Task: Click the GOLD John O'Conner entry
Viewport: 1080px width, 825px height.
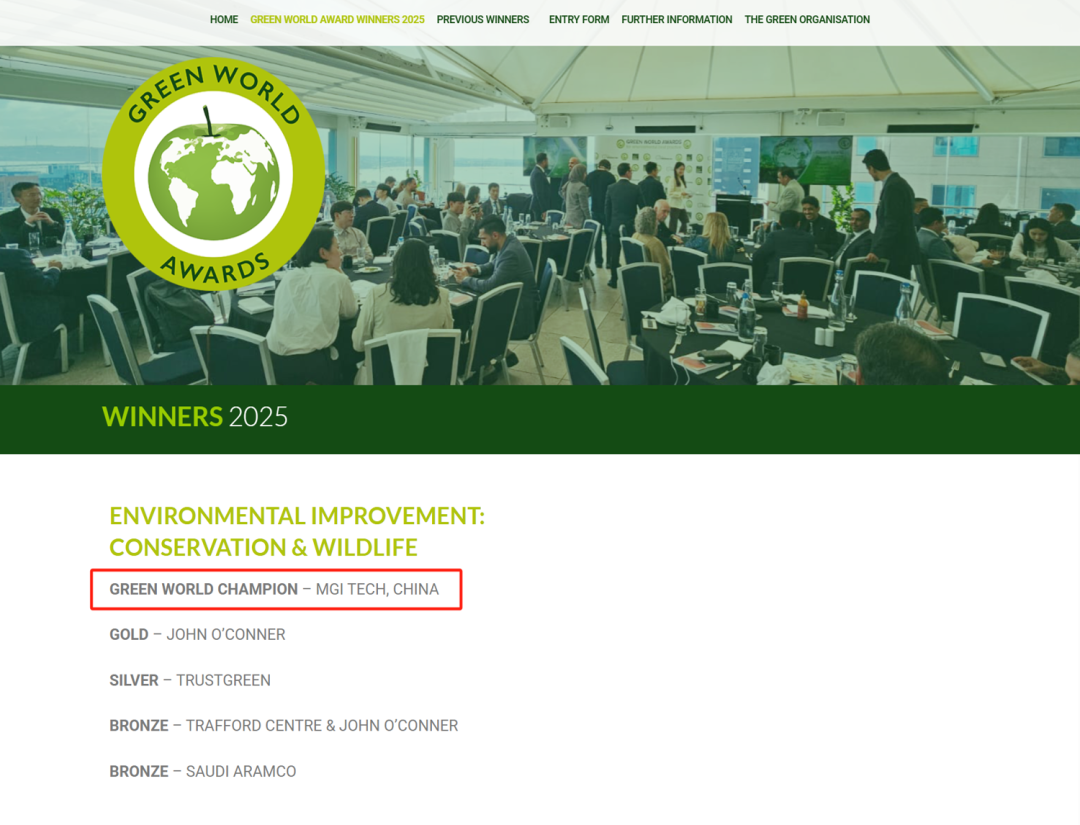Action: pos(197,635)
